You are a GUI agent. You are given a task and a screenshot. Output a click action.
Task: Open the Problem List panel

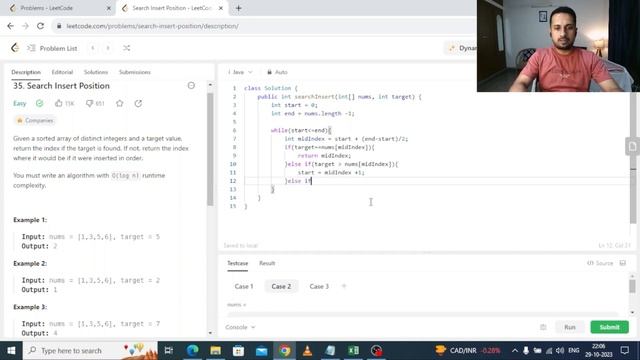tap(52, 48)
